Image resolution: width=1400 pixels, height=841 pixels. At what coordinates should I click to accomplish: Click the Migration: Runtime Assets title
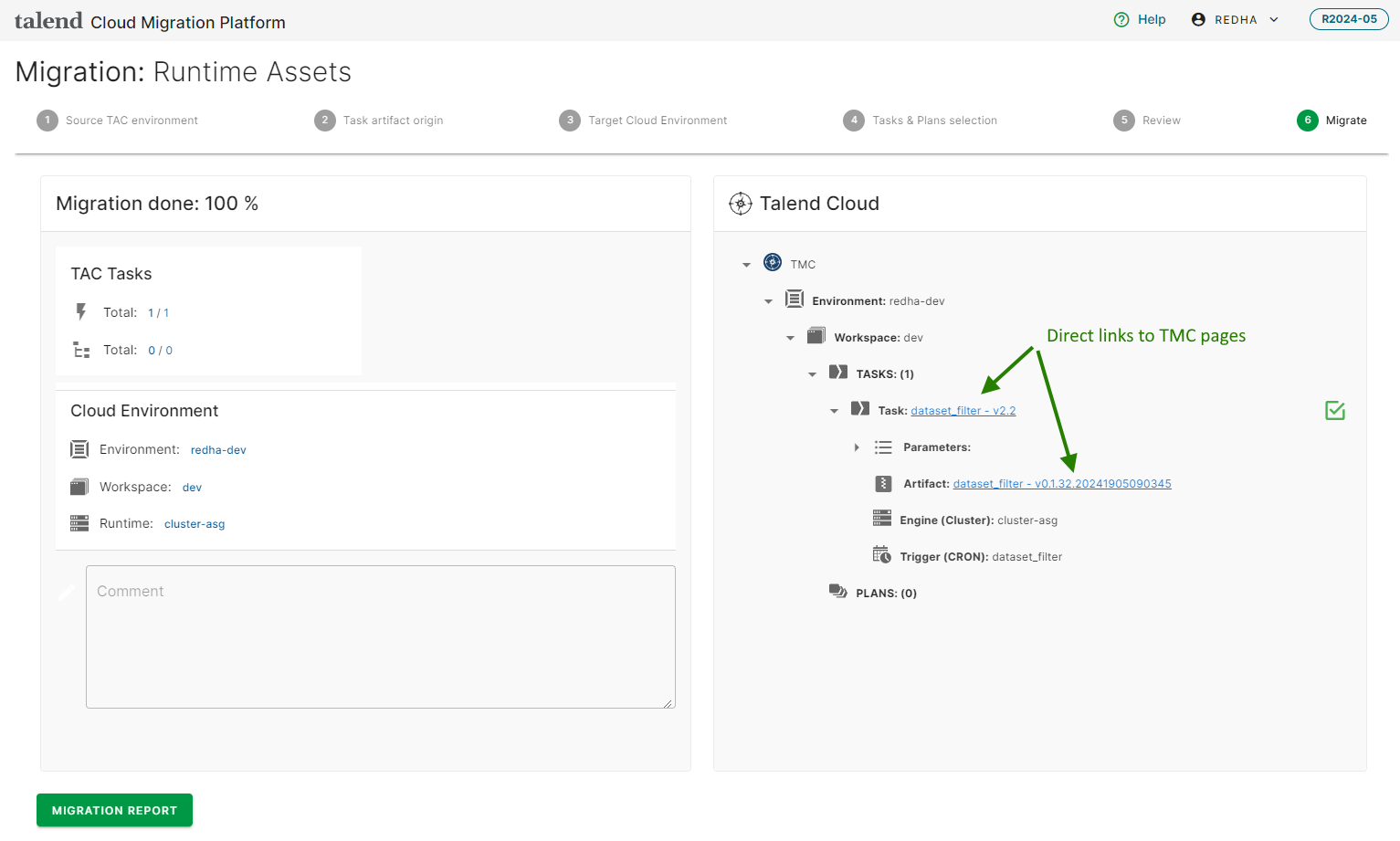click(184, 72)
